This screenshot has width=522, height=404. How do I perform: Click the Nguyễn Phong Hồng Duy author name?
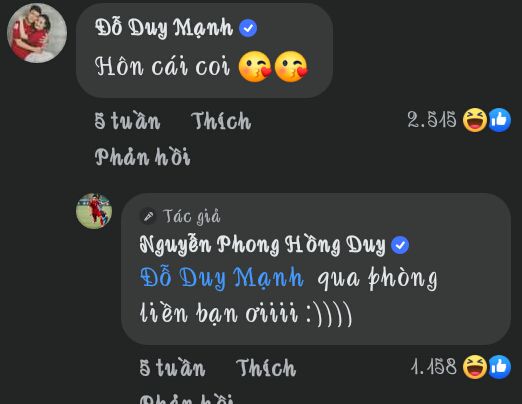[x=262, y=245]
